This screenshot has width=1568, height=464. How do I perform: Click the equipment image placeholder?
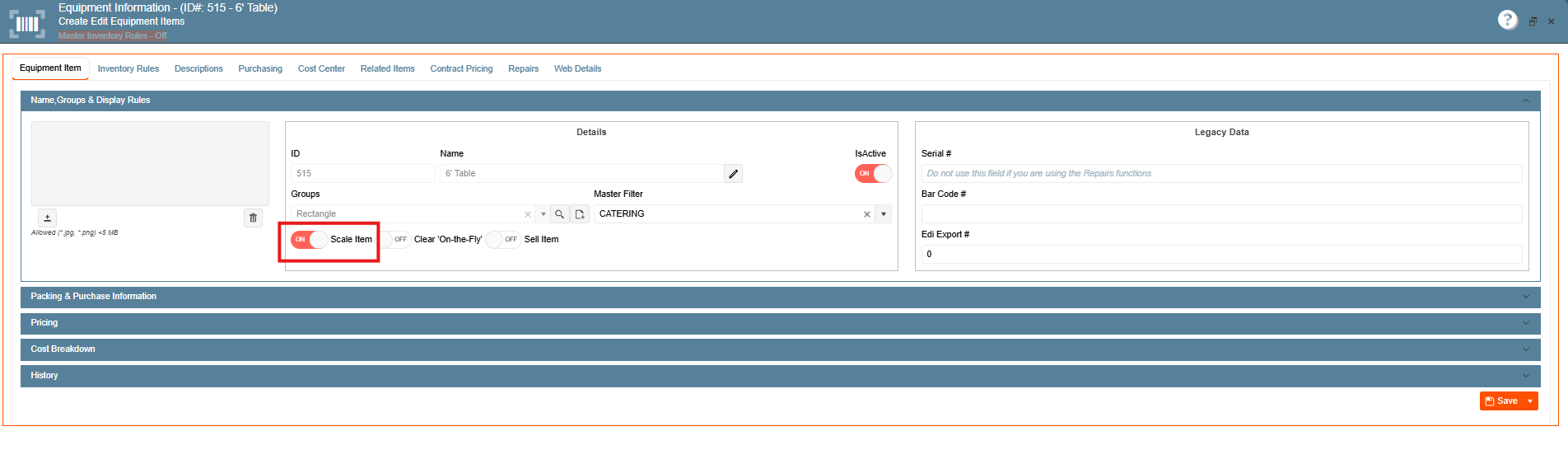click(x=150, y=163)
